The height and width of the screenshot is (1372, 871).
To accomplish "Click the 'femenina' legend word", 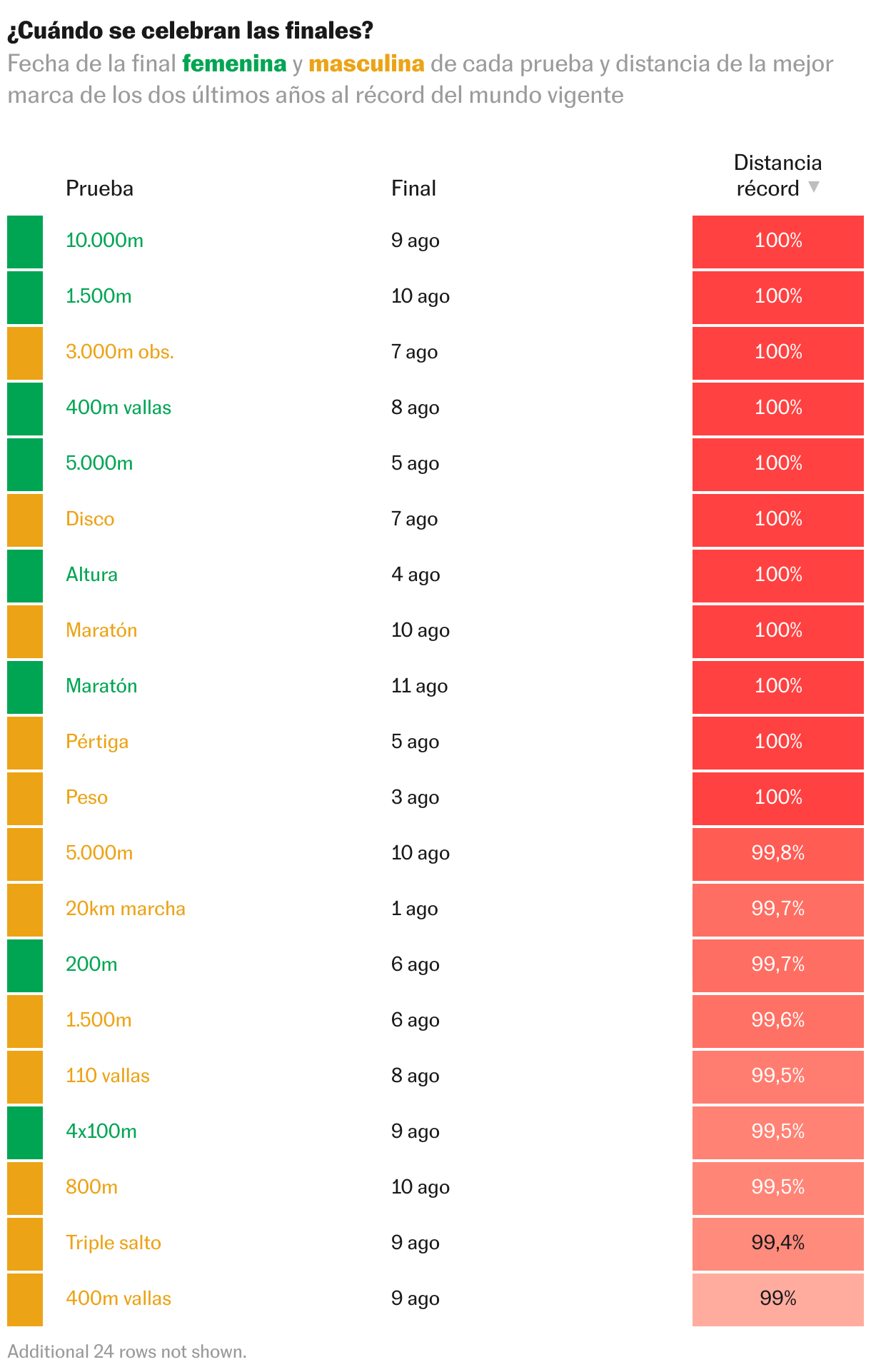I will pos(234,64).
